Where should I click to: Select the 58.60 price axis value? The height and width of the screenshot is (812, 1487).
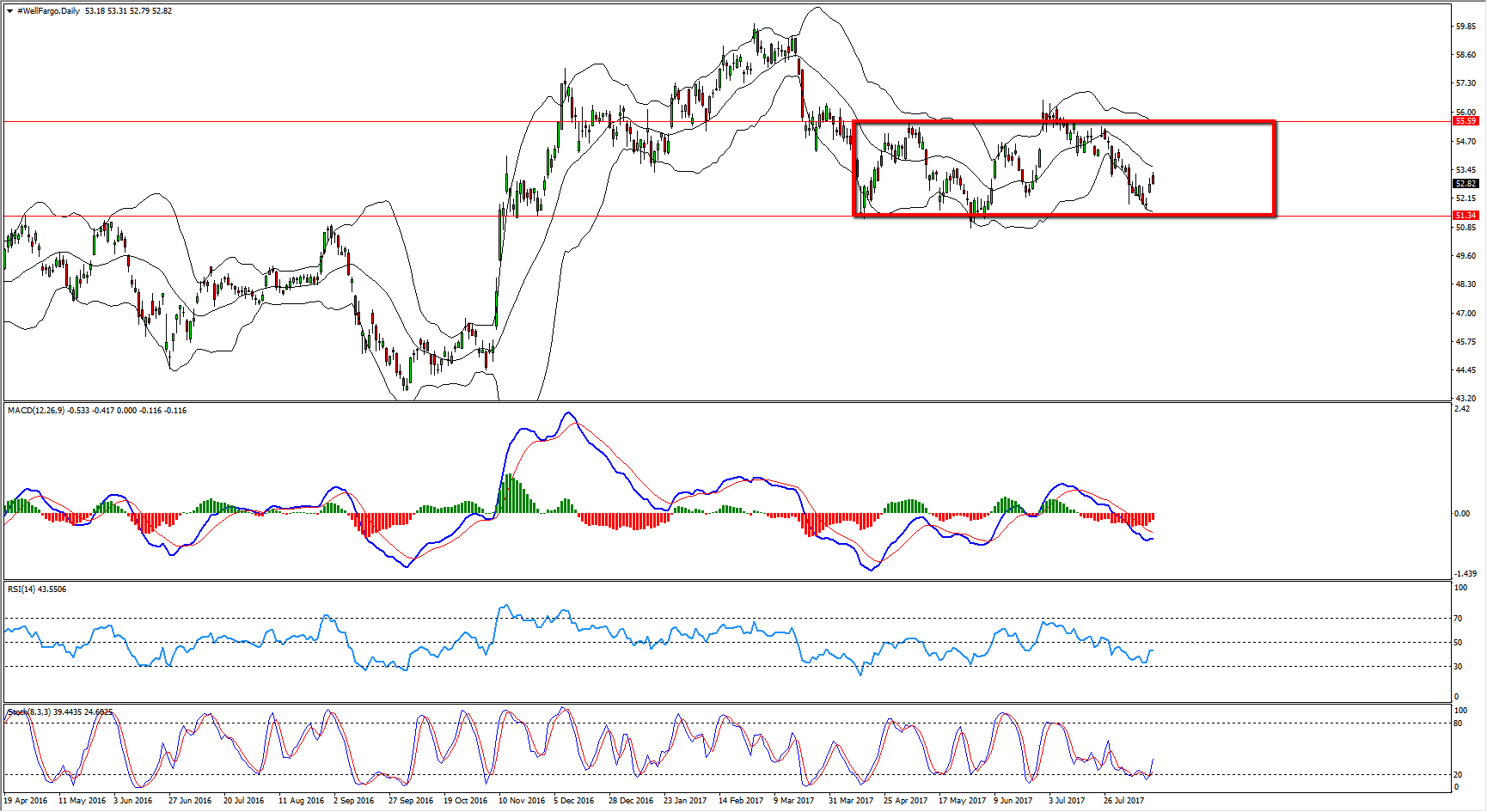pyautogui.click(x=1466, y=55)
